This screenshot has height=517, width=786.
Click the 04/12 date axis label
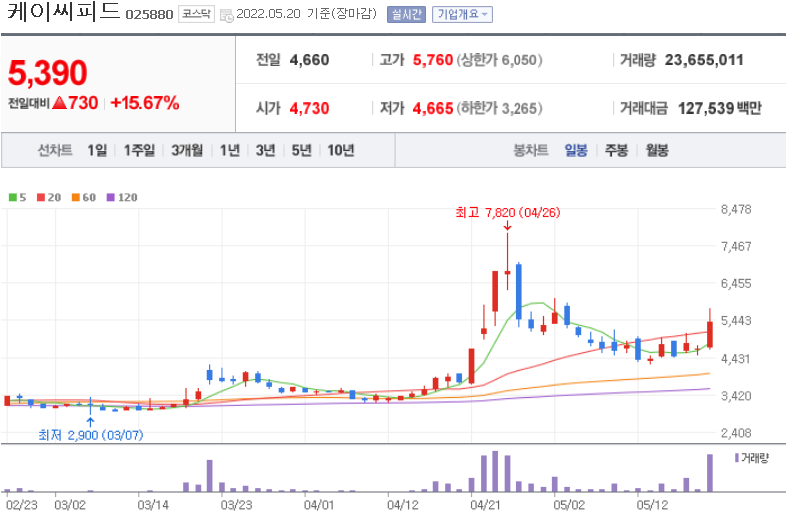pyautogui.click(x=403, y=504)
